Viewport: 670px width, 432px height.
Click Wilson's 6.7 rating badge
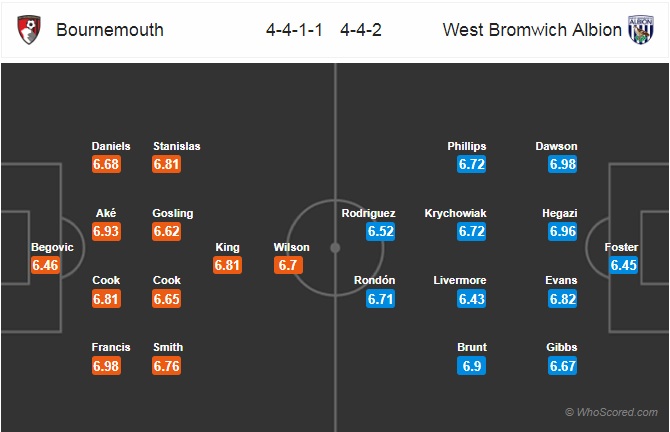pyautogui.click(x=288, y=265)
